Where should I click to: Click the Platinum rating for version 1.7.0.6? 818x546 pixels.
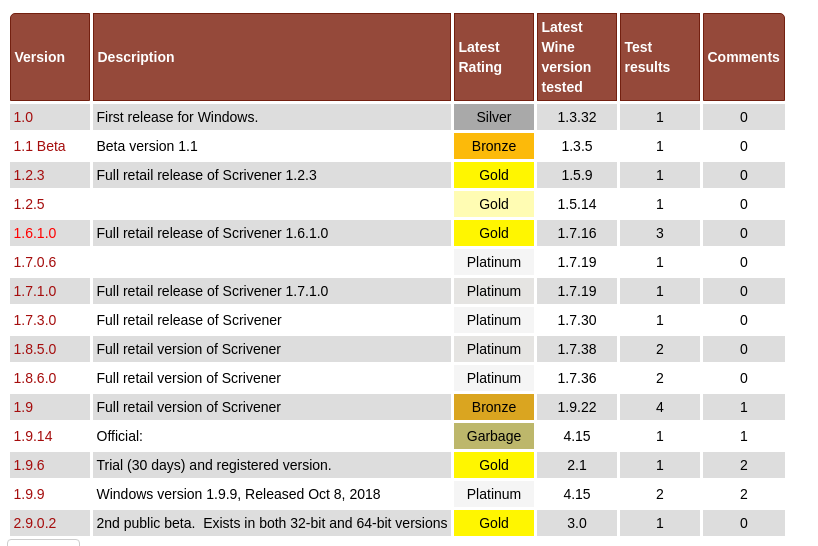coord(494,262)
